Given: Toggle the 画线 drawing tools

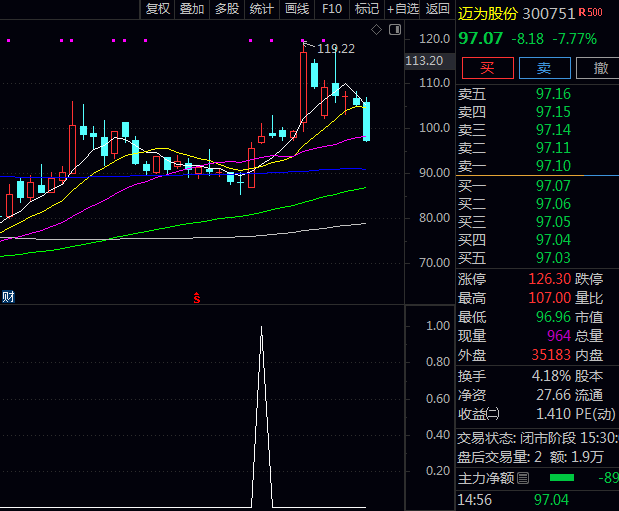Looking at the screenshot, I should [x=297, y=9].
